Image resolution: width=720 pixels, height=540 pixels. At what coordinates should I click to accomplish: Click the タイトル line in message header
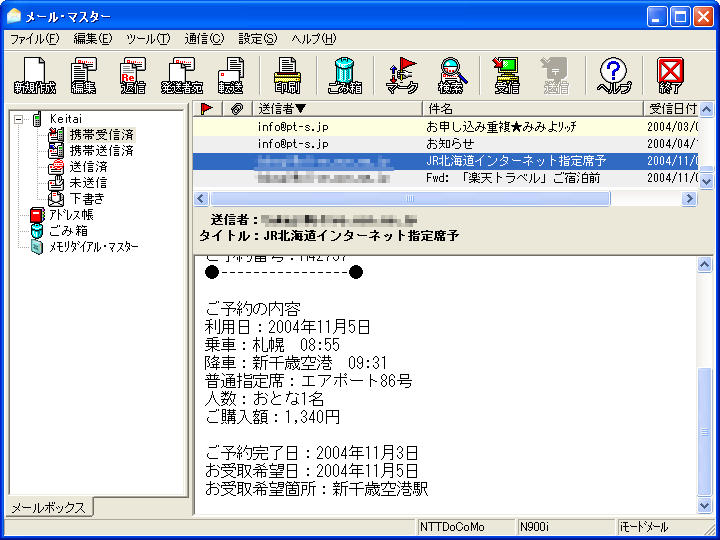pos(329,236)
